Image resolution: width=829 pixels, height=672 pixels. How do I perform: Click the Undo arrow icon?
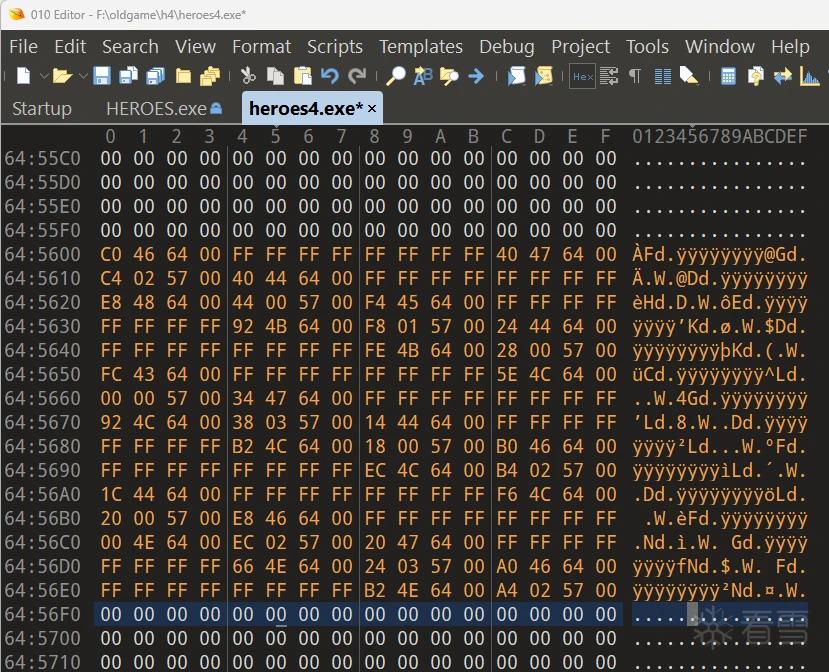330,76
